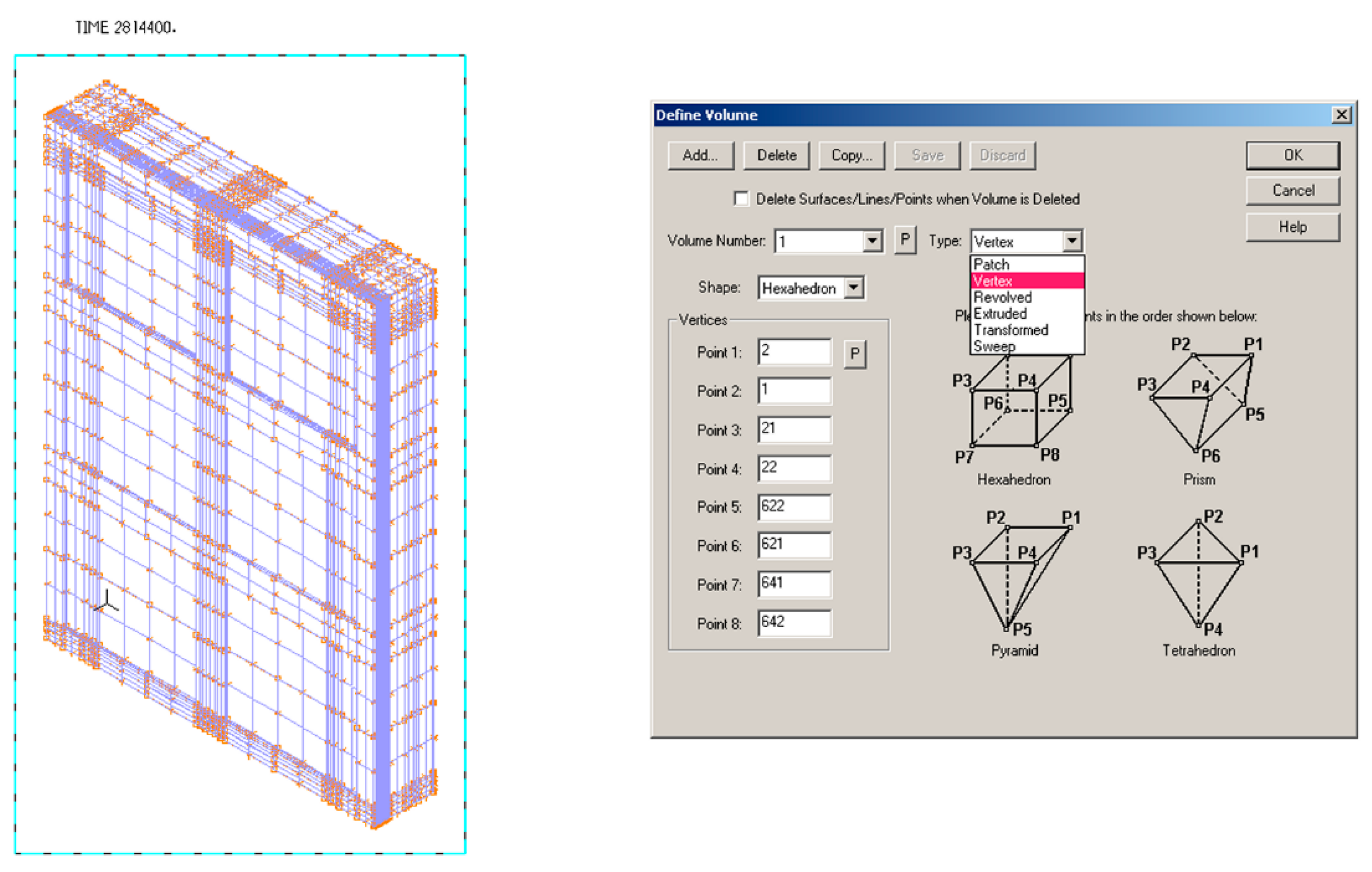Click the P pick button beside Volume Number
Screen dimensions: 1372x872
tap(905, 240)
